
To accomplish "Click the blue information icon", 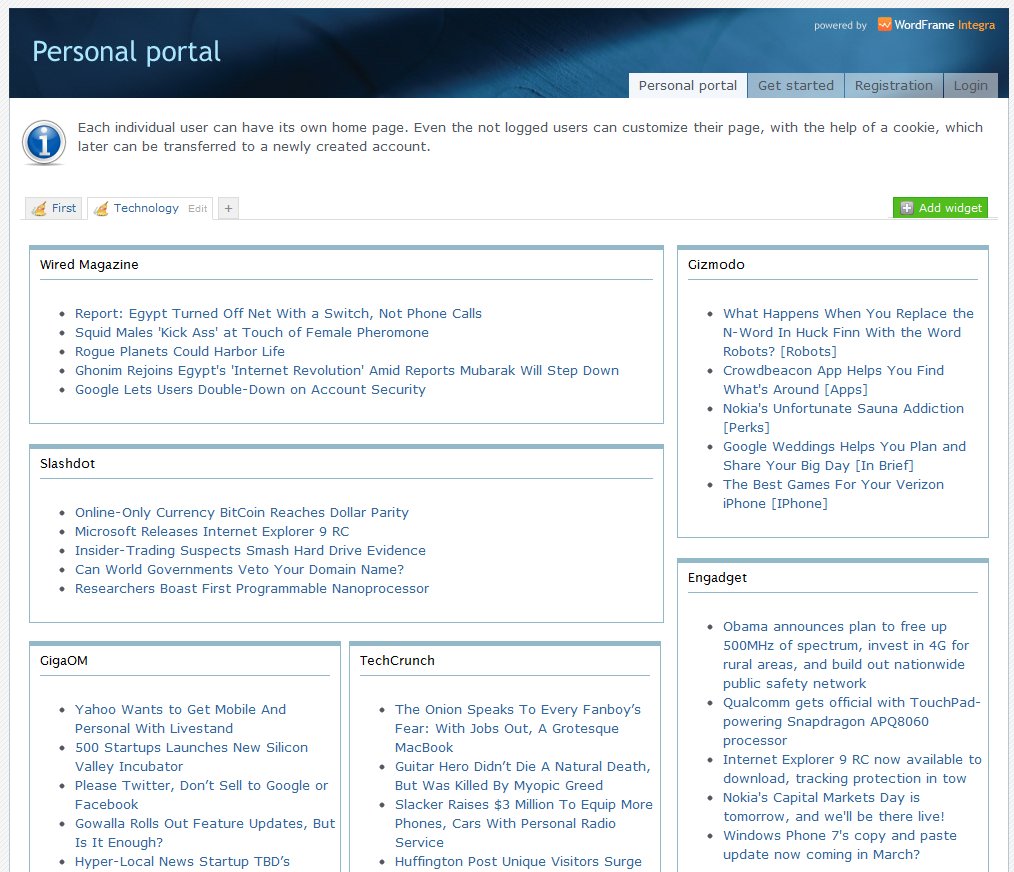I will [44, 142].
